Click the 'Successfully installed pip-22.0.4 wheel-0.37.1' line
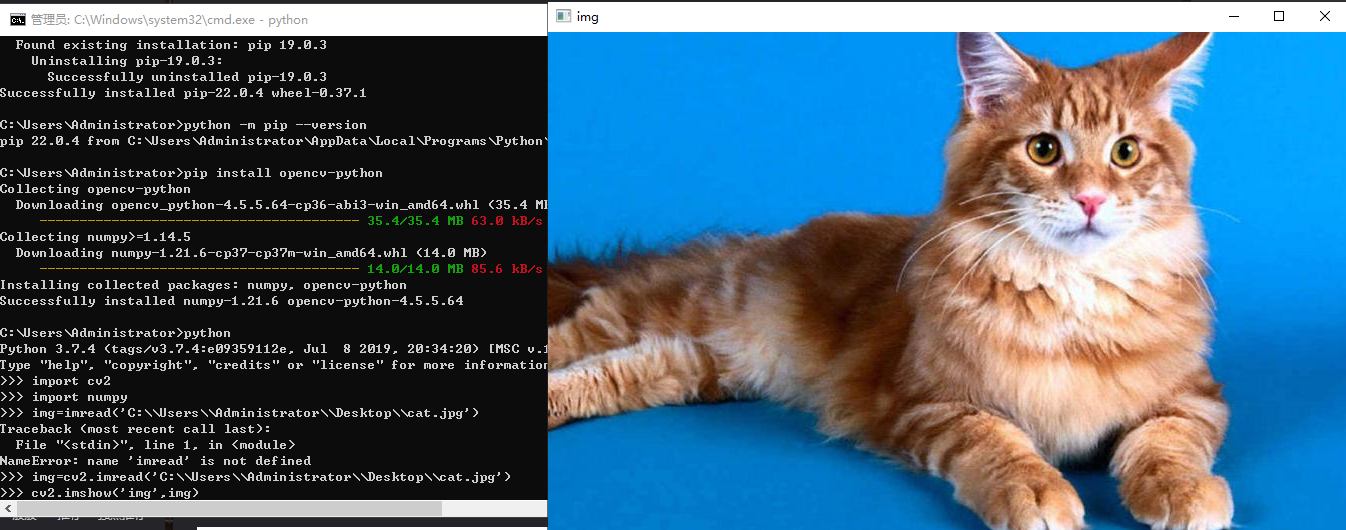This screenshot has width=1346, height=530. point(183,93)
